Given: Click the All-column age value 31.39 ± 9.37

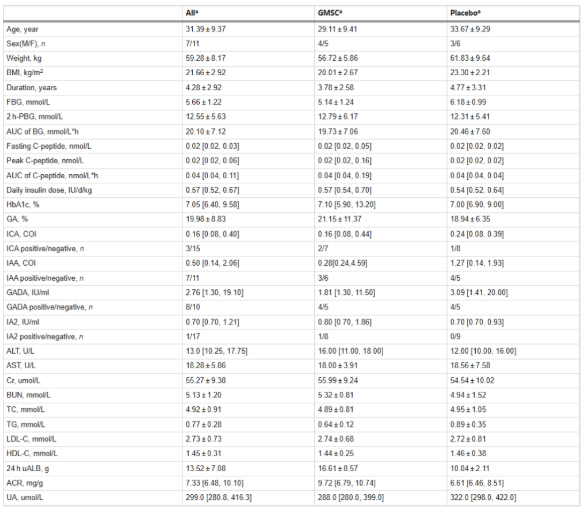Looking at the screenshot, I should click(x=206, y=29).
